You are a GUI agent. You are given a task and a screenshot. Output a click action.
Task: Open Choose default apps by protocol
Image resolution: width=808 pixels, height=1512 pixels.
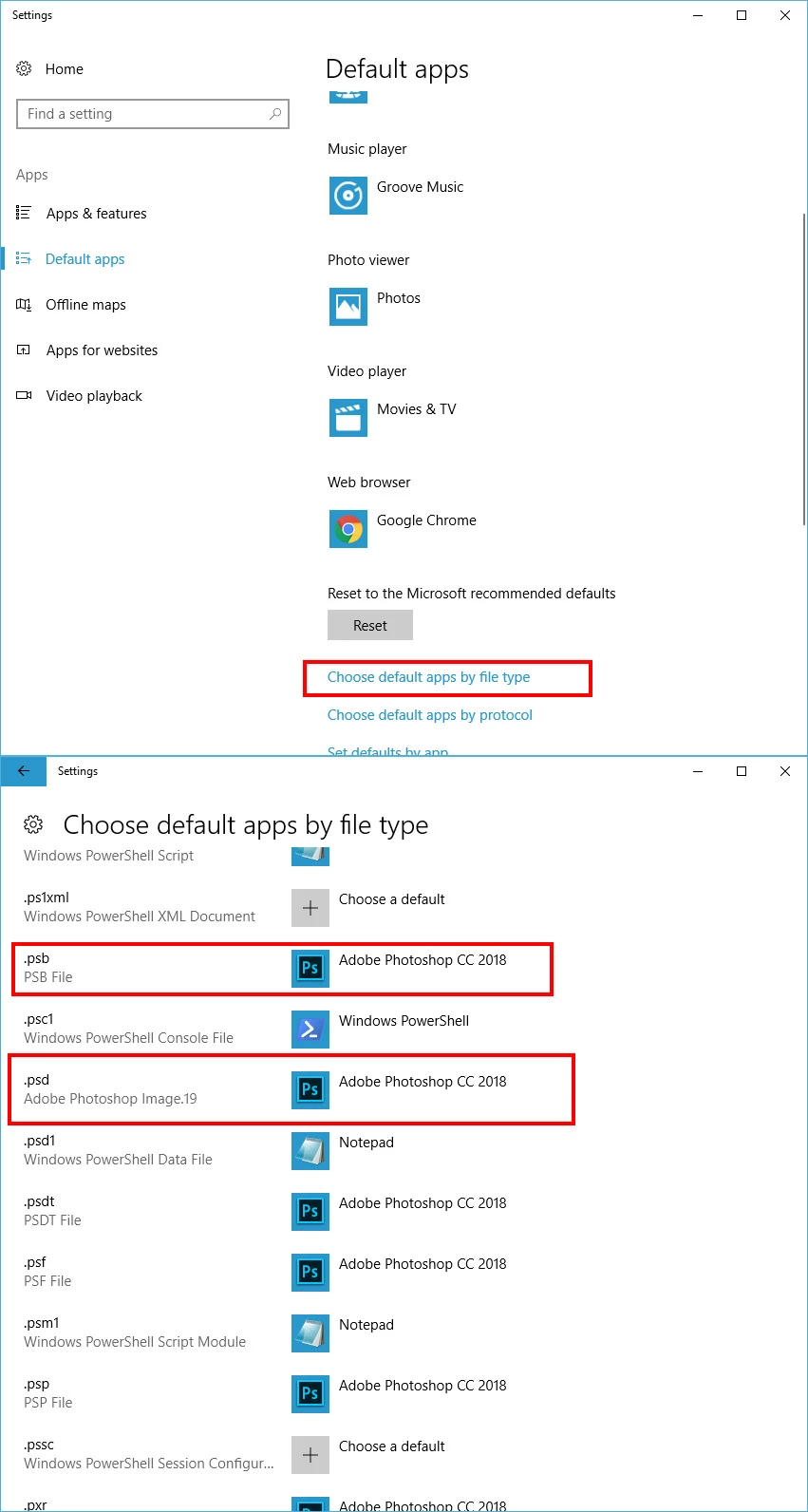pos(430,715)
